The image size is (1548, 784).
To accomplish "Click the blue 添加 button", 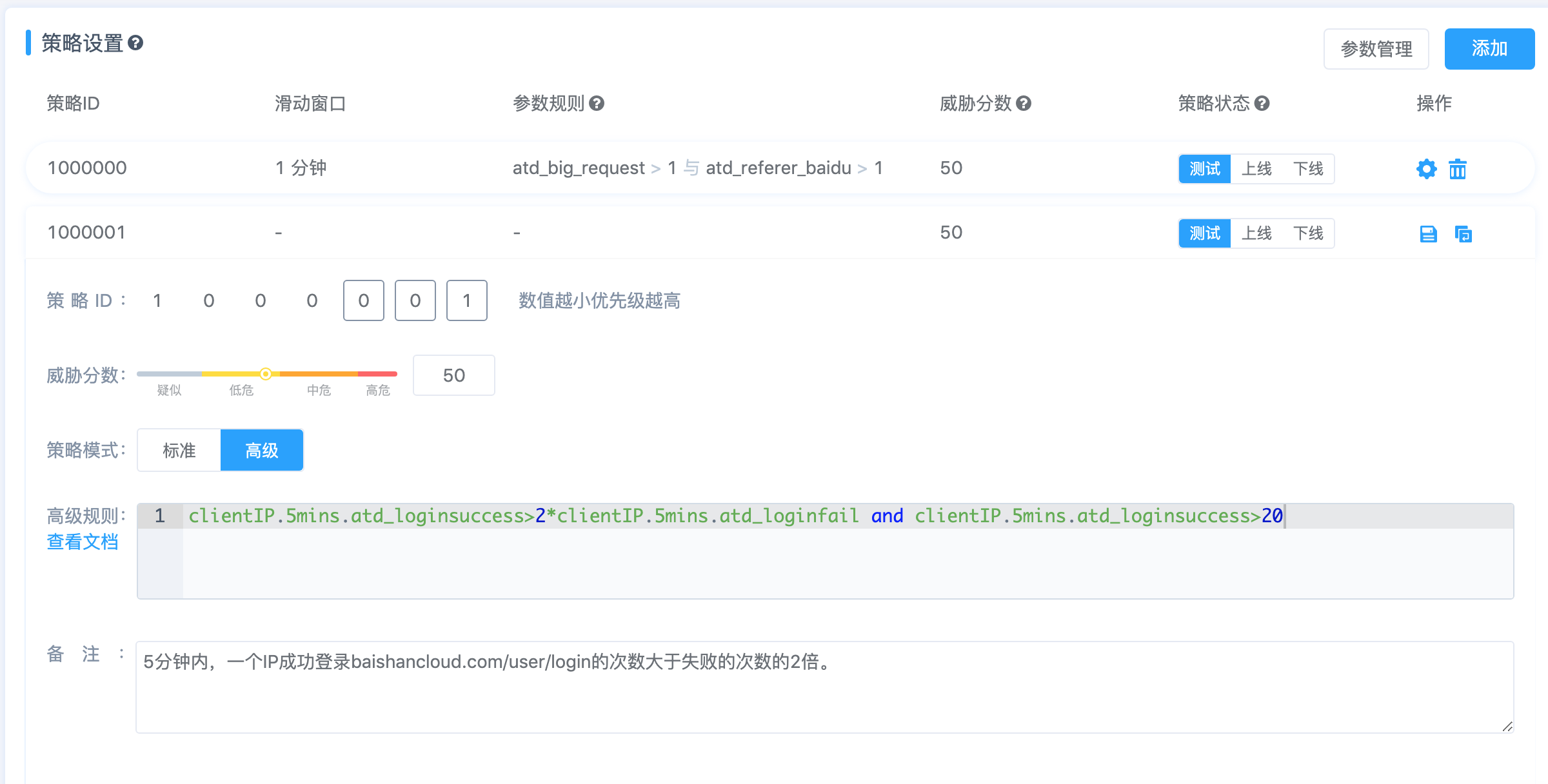I will click(1489, 49).
